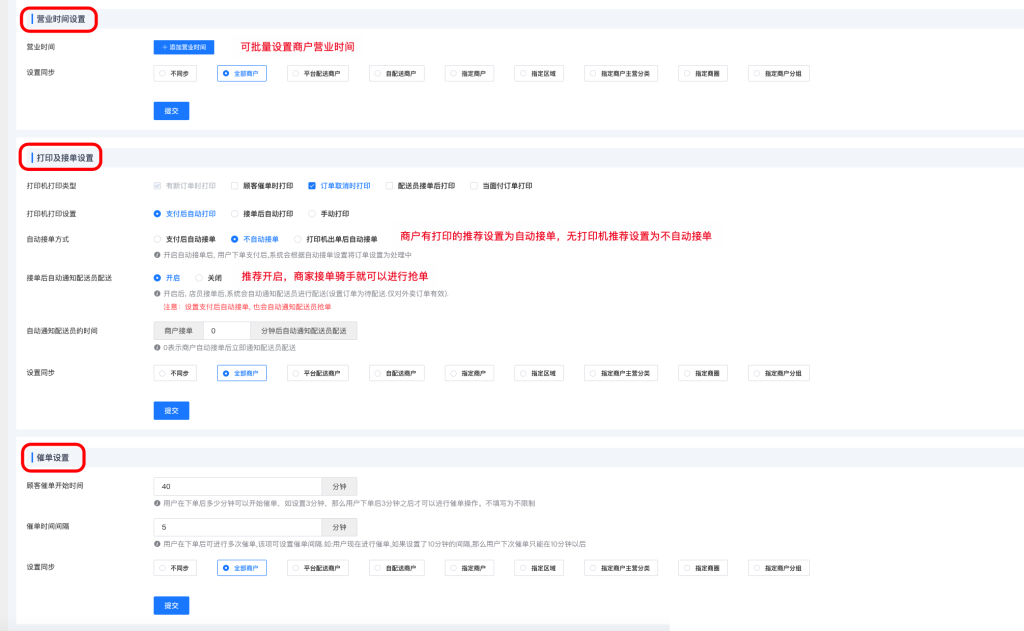Enable 配送员接单后打印 checkbox
This screenshot has height=631, width=1024.
point(389,186)
